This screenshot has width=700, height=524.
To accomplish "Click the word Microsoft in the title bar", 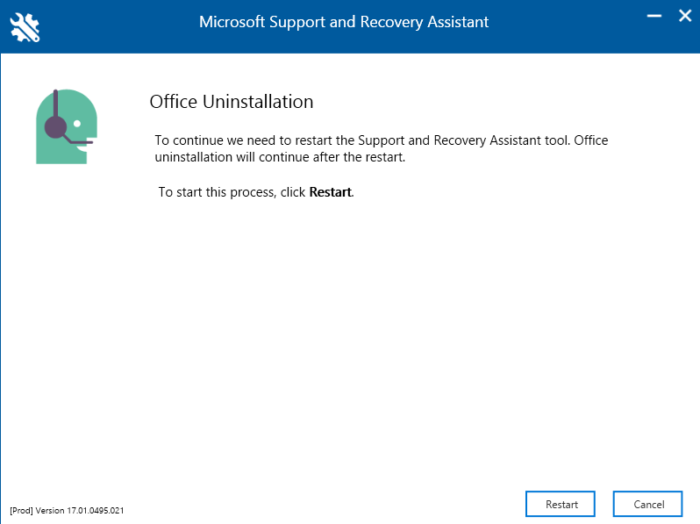I will pyautogui.click(x=234, y=21).
